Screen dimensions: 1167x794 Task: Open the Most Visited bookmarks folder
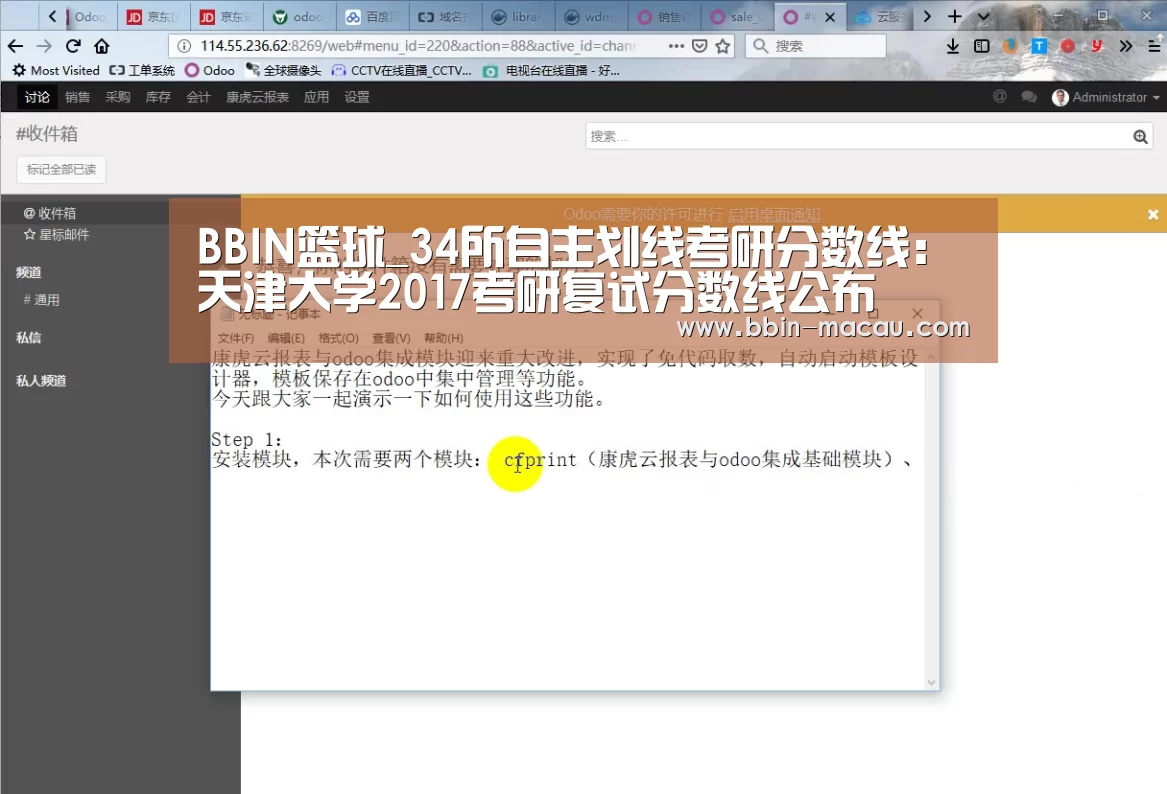coord(57,71)
